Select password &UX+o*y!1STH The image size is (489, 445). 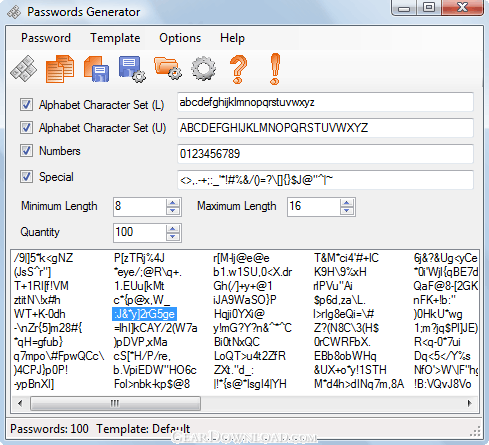click(x=350, y=370)
